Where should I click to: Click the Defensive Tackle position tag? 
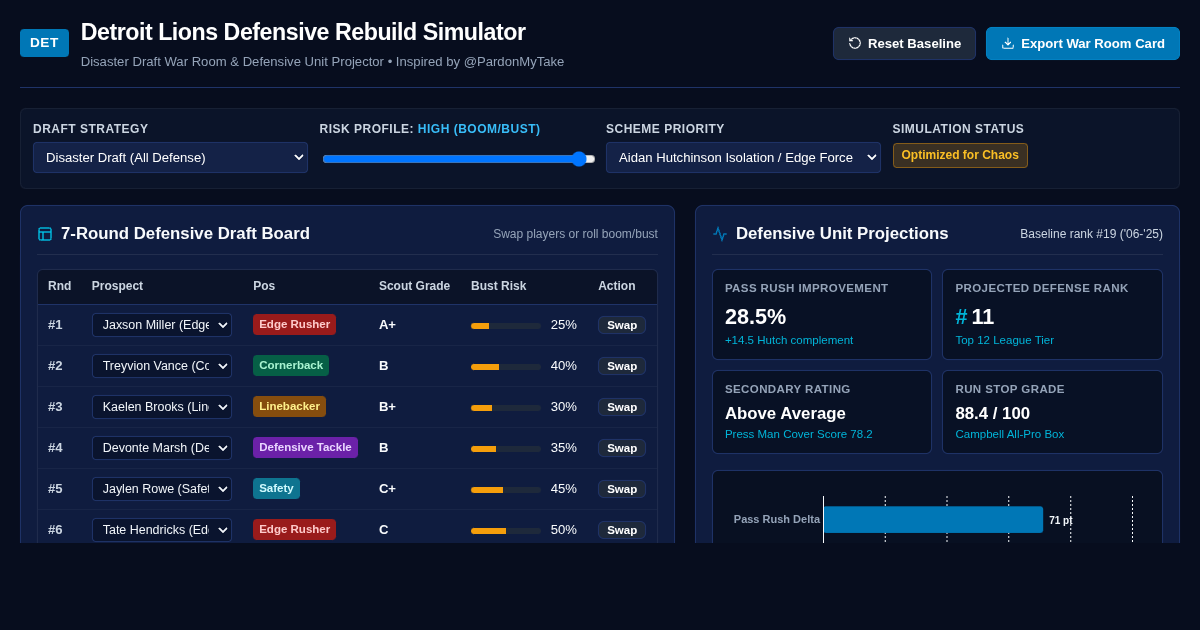point(305,447)
